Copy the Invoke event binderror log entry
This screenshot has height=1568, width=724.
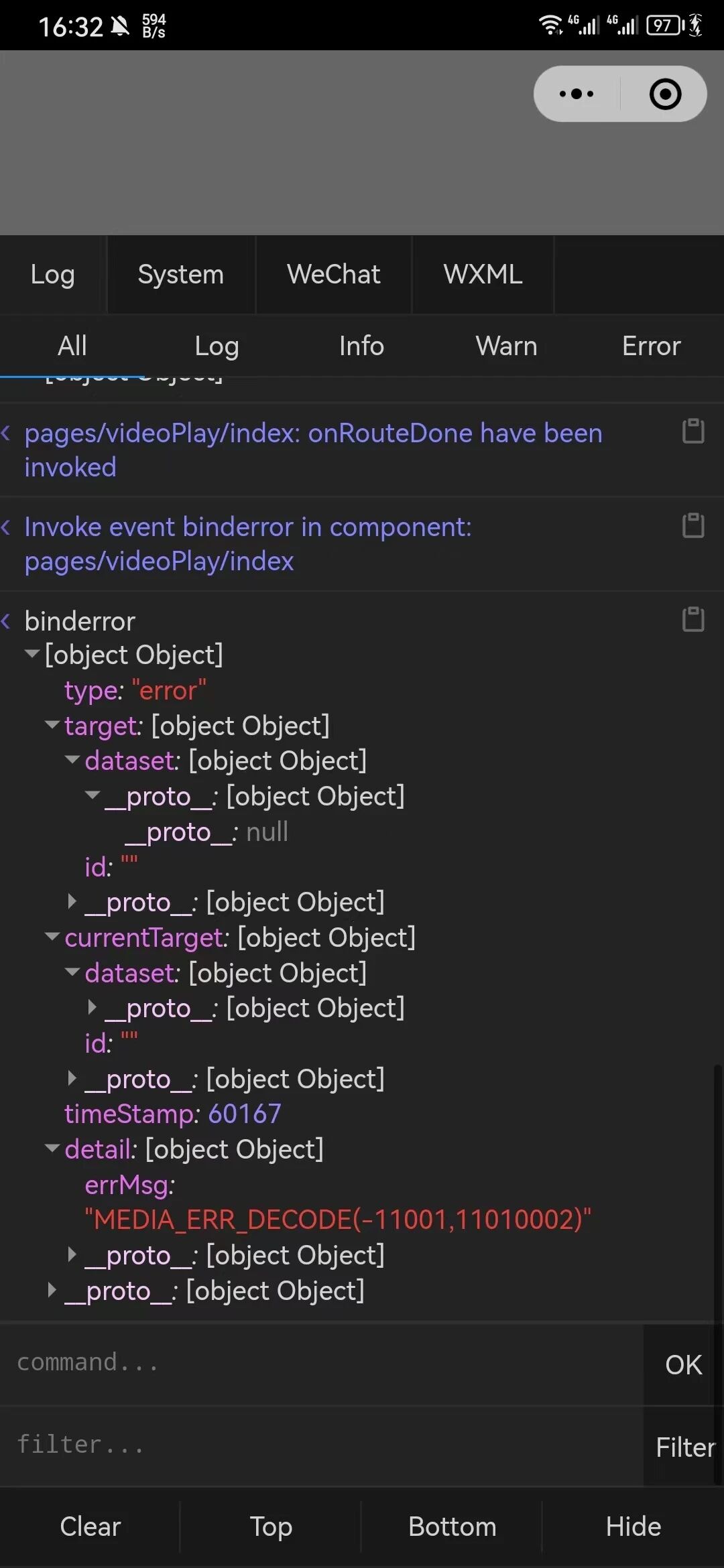coord(693,525)
